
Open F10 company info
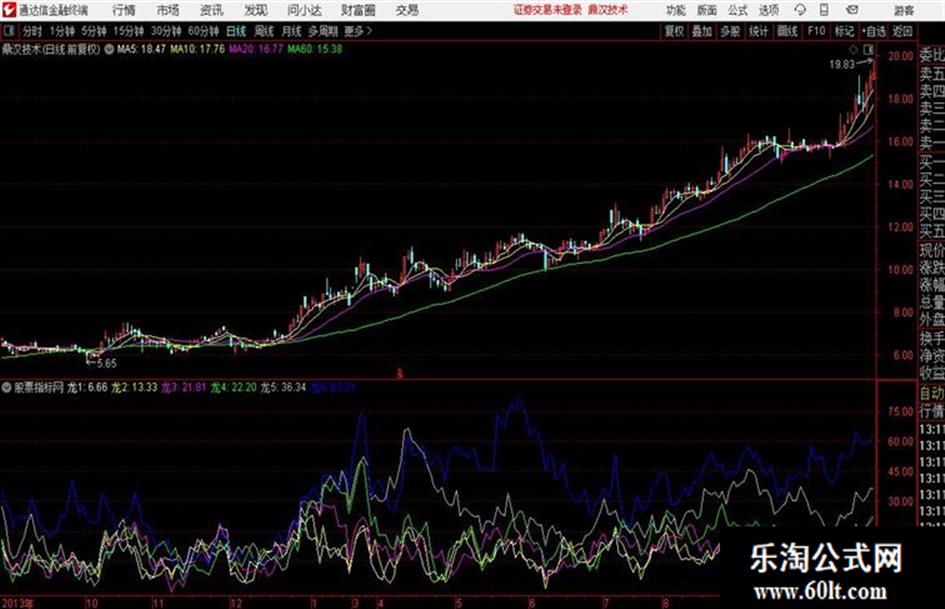coord(816,31)
